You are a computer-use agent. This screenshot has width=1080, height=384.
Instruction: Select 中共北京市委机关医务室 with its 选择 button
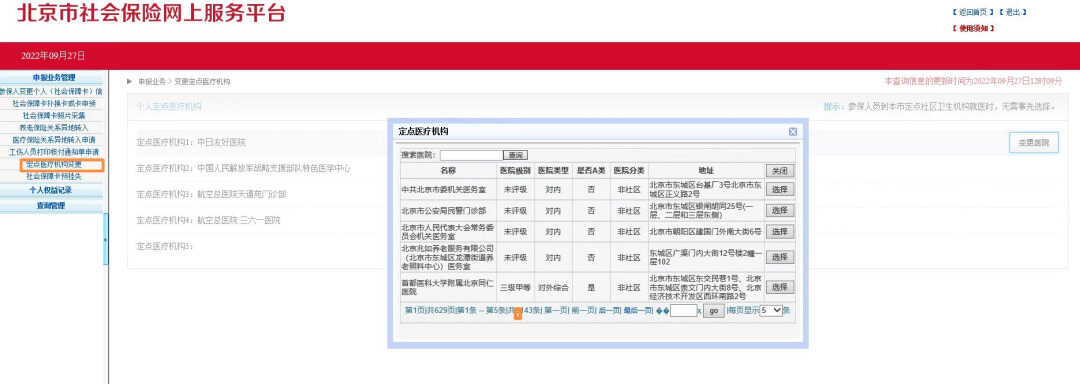click(780, 189)
